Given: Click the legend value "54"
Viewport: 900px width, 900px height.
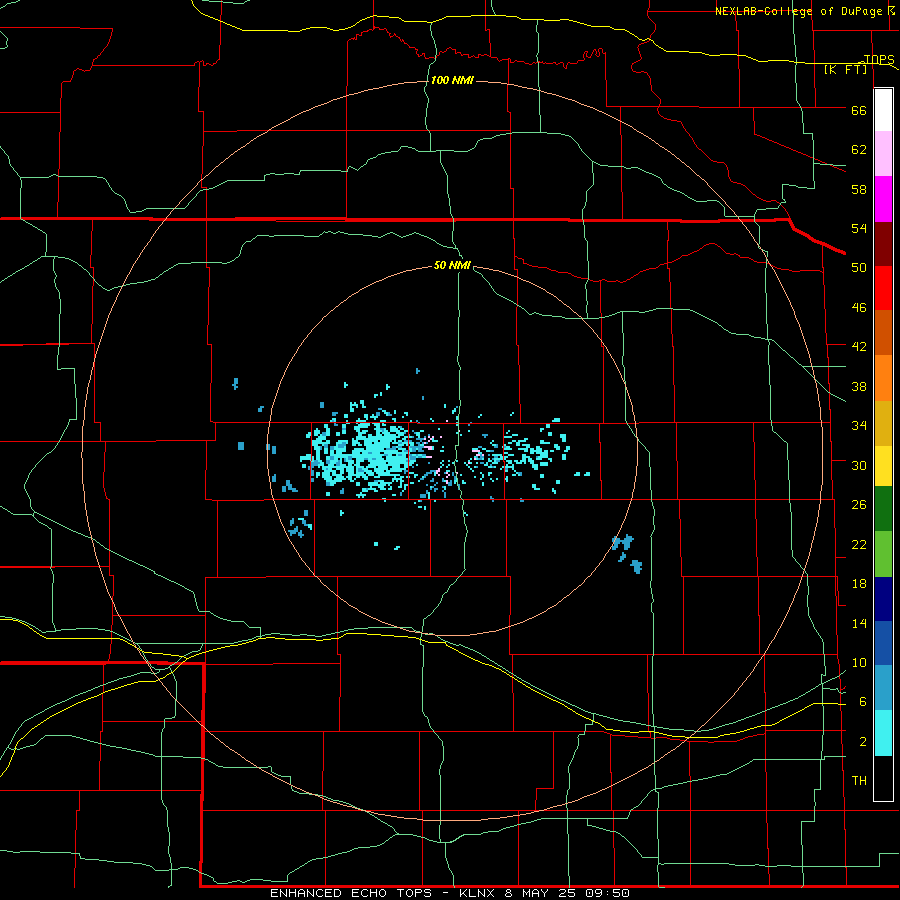Looking at the screenshot, I should tap(859, 228).
